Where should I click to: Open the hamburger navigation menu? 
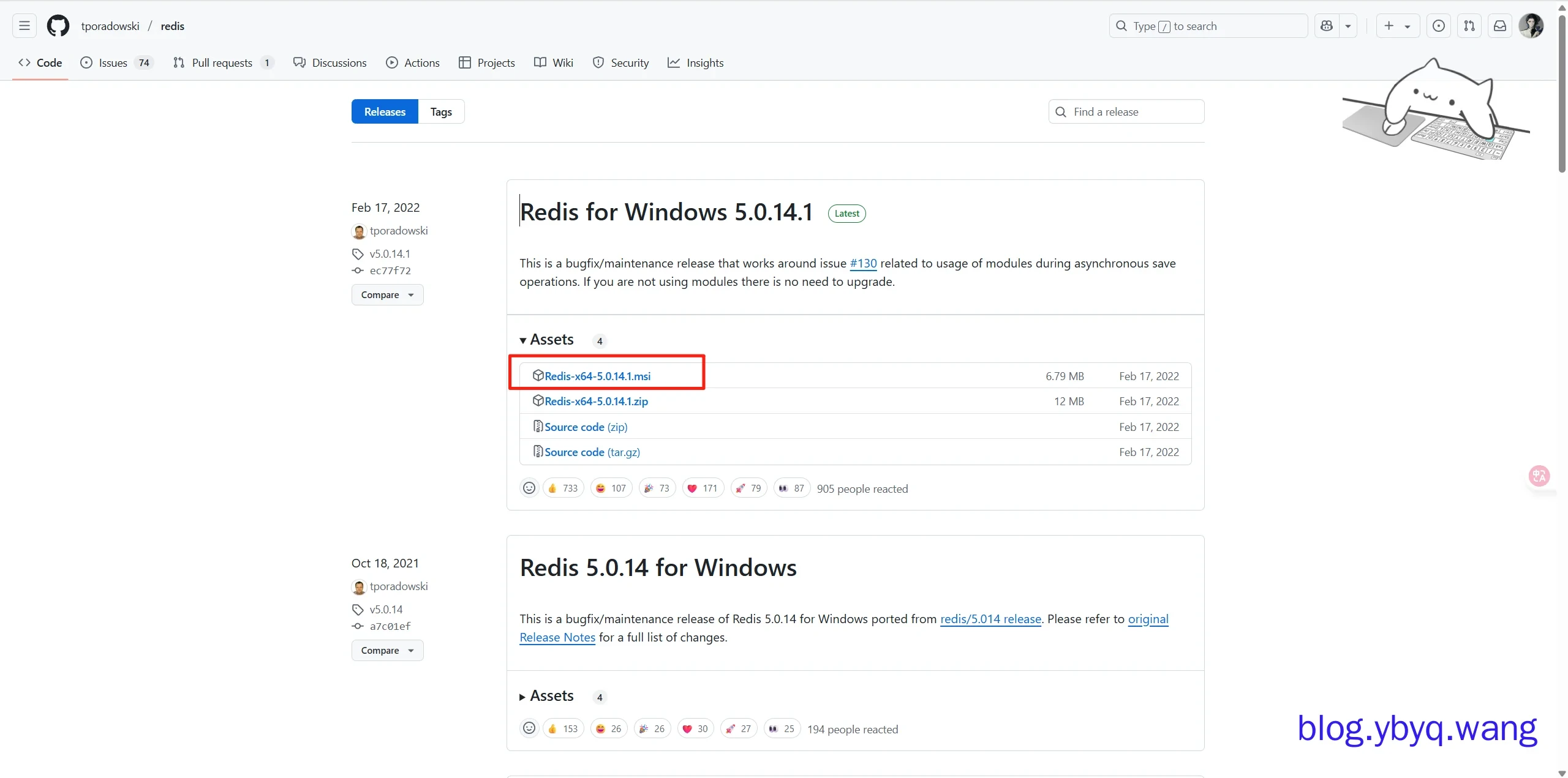click(24, 26)
